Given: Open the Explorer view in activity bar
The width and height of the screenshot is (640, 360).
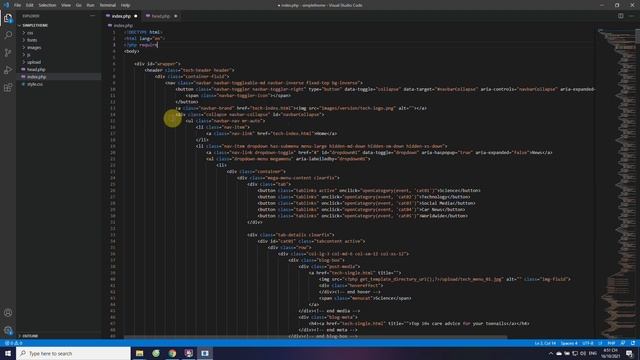Looking at the screenshot, I should 8,18.
